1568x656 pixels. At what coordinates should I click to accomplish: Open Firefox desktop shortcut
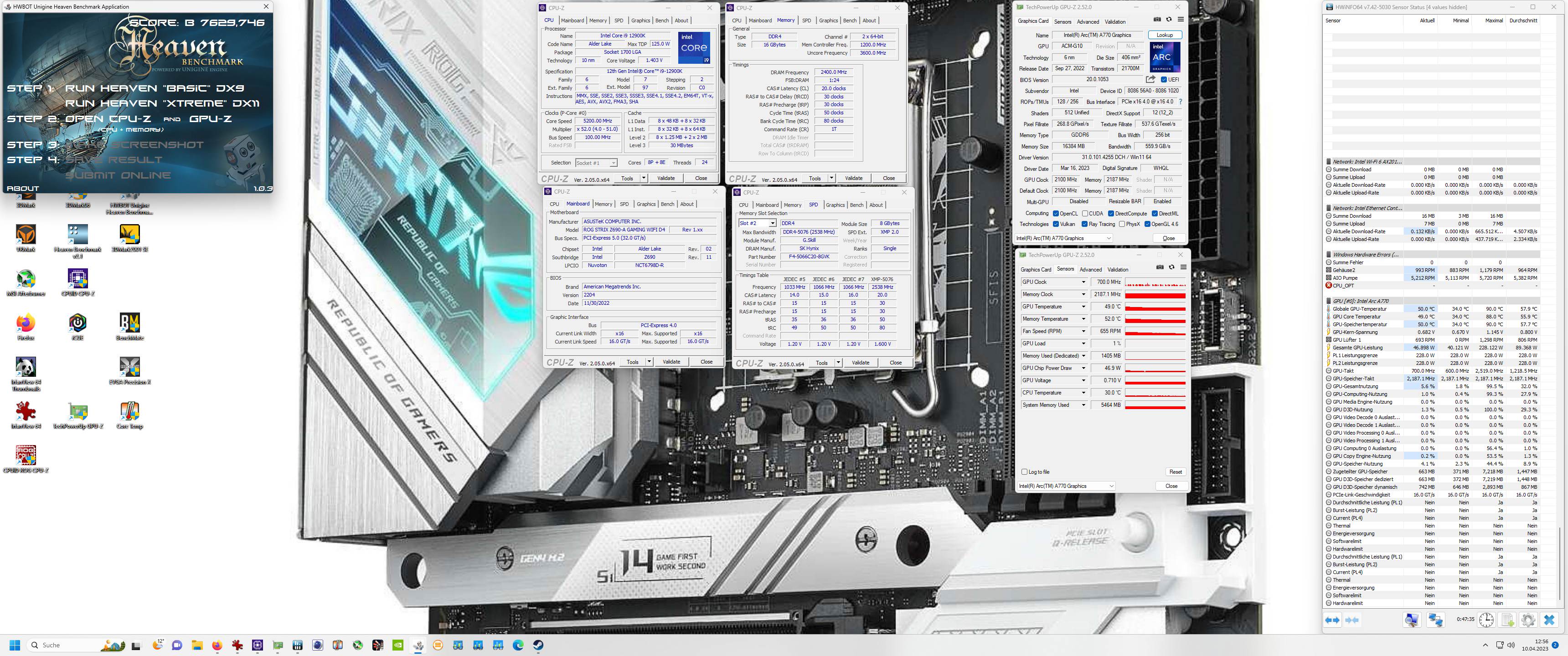tap(26, 326)
